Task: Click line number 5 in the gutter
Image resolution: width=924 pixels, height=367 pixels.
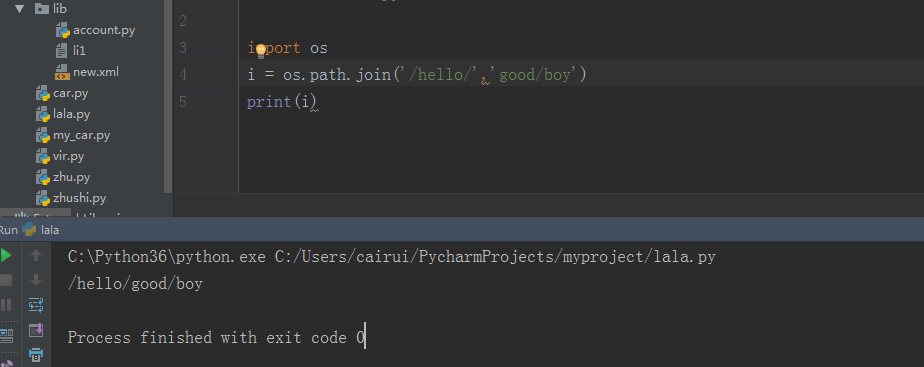Action: point(182,102)
